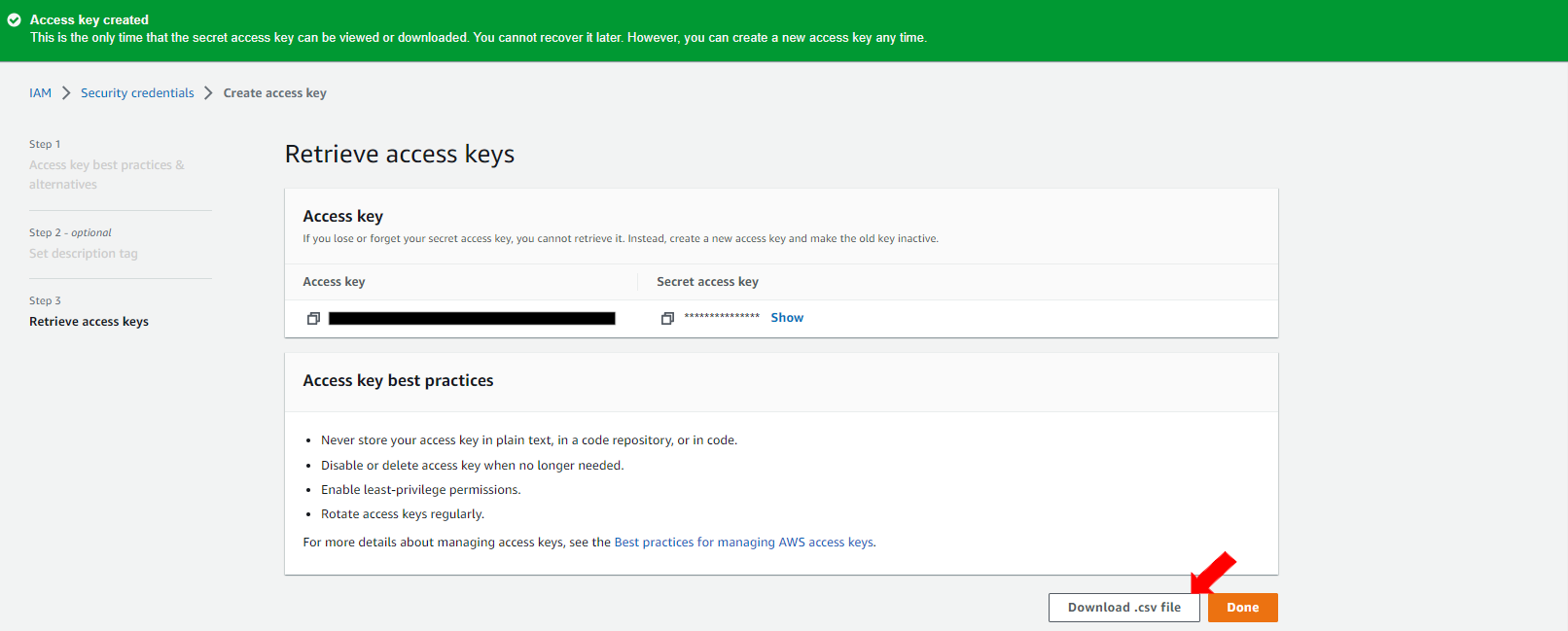Copy the secret access key via its icon
The height and width of the screenshot is (631, 1568).
(x=667, y=318)
